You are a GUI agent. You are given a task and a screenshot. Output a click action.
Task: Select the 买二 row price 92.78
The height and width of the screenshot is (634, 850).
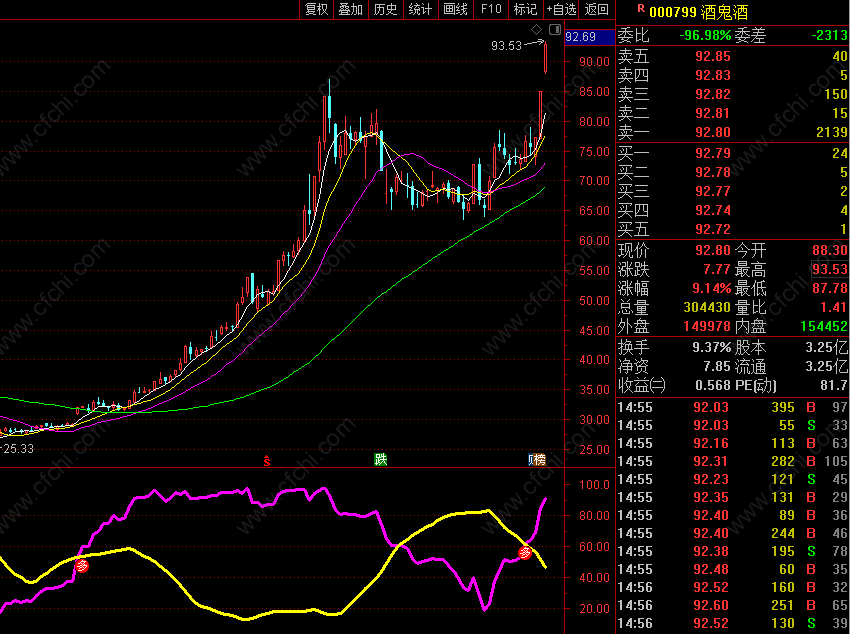pos(713,172)
